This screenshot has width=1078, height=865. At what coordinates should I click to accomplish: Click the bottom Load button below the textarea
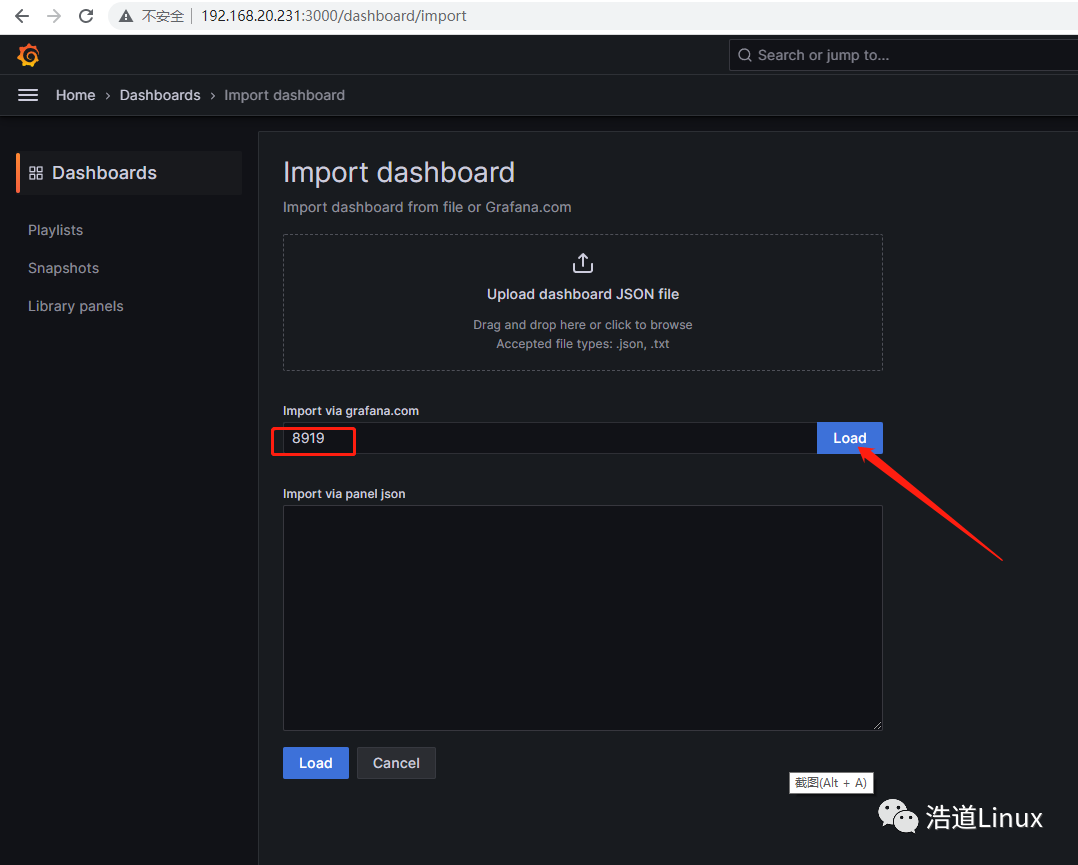click(x=316, y=763)
